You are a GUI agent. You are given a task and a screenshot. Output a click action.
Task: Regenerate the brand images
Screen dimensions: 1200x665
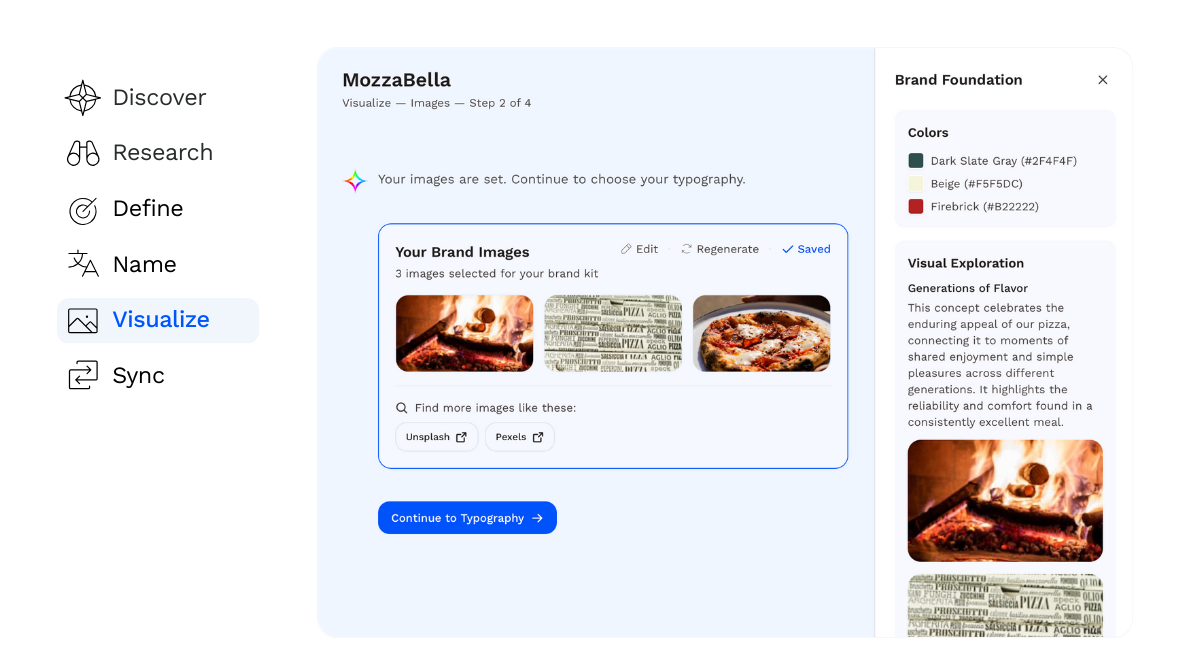[x=720, y=249]
